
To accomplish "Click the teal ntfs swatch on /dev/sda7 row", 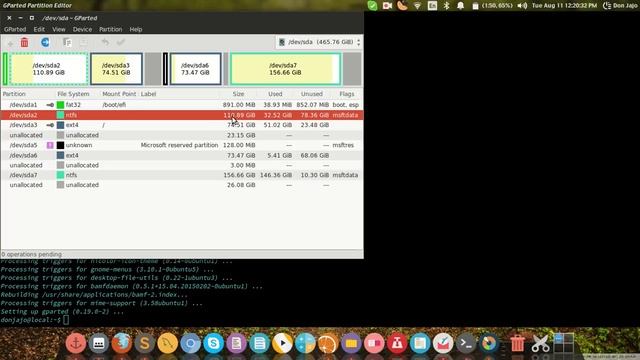I will [60, 175].
